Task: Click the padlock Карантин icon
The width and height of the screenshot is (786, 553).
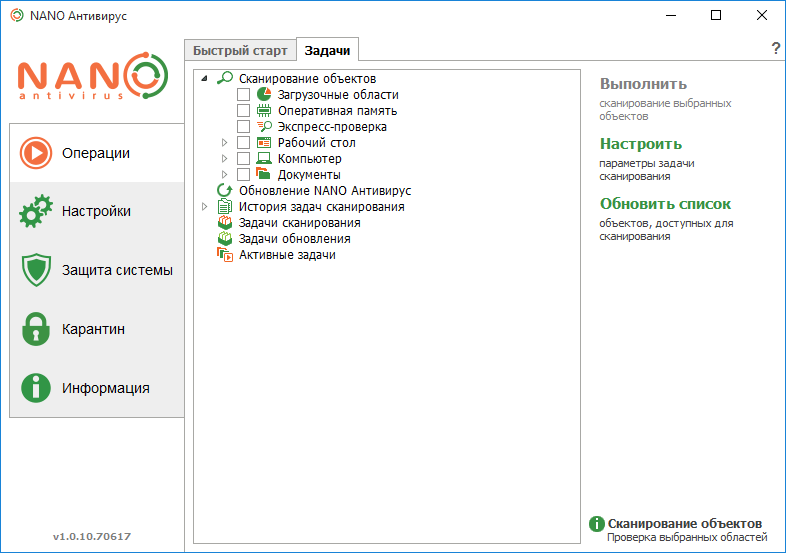Action: (x=36, y=329)
